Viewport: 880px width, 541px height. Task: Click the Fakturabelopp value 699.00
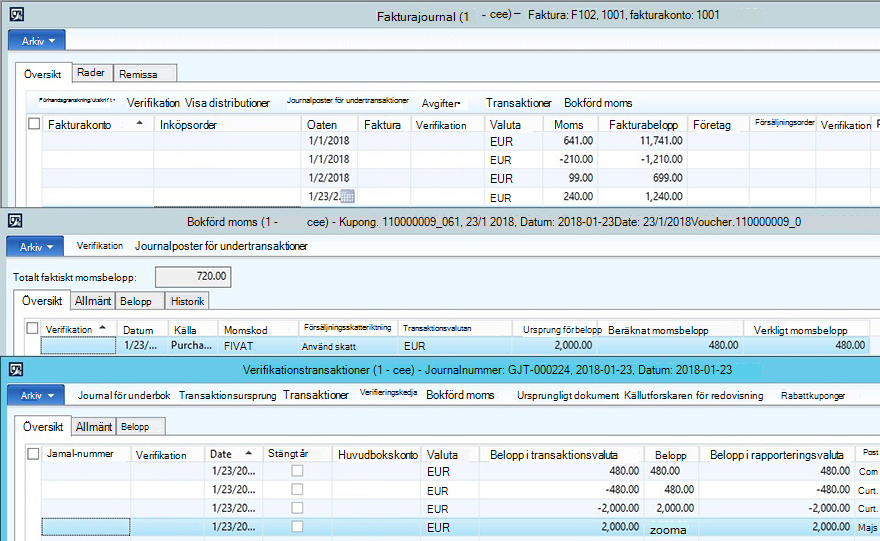point(667,177)
